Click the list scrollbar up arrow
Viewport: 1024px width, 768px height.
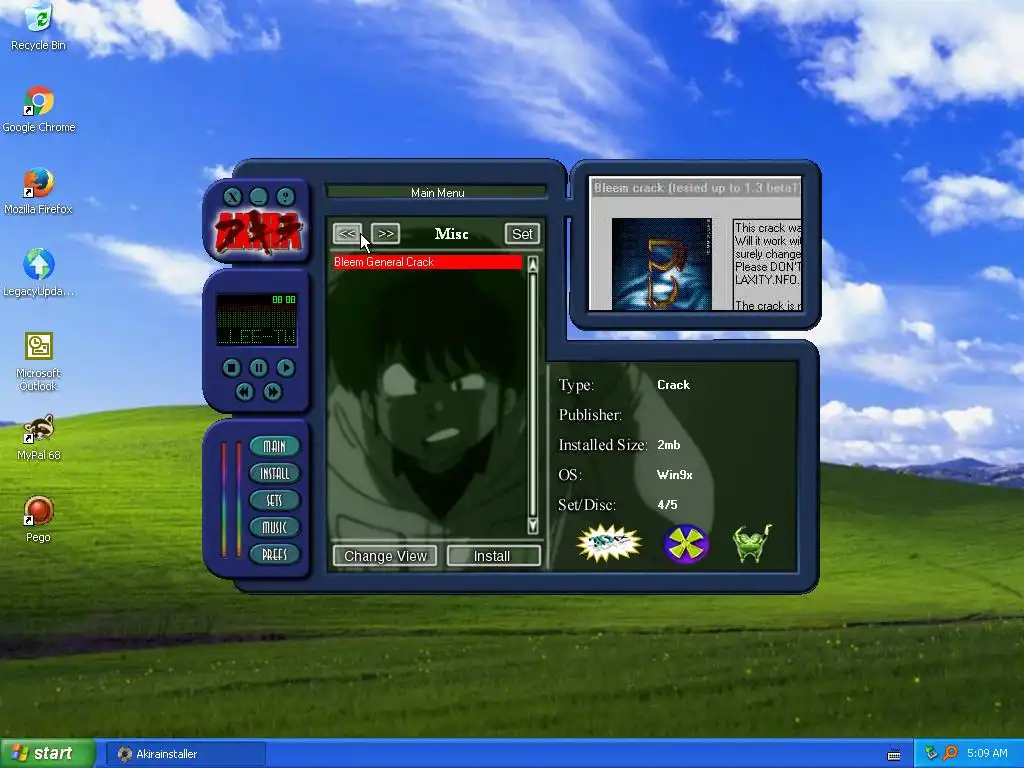(x=533, y=264)
